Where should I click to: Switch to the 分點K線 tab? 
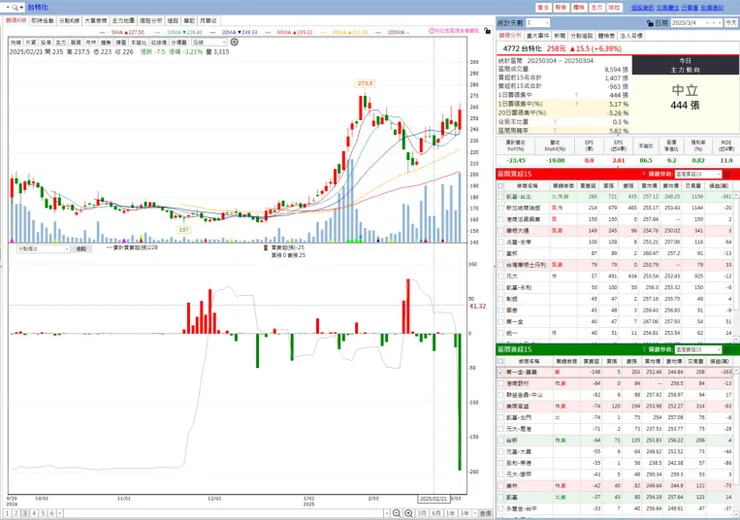point(69,21)
